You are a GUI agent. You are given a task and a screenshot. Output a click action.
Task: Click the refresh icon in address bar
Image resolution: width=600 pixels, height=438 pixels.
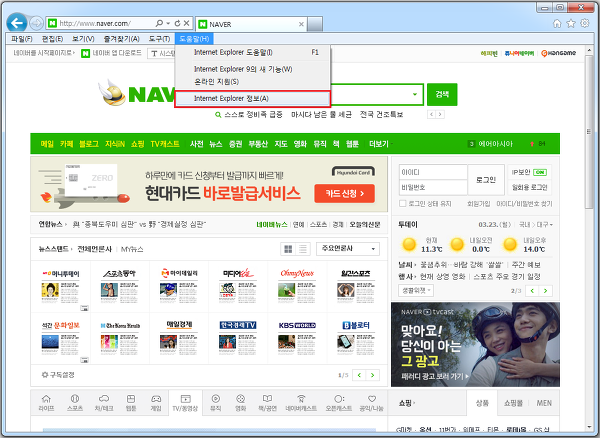pos(178,23)
